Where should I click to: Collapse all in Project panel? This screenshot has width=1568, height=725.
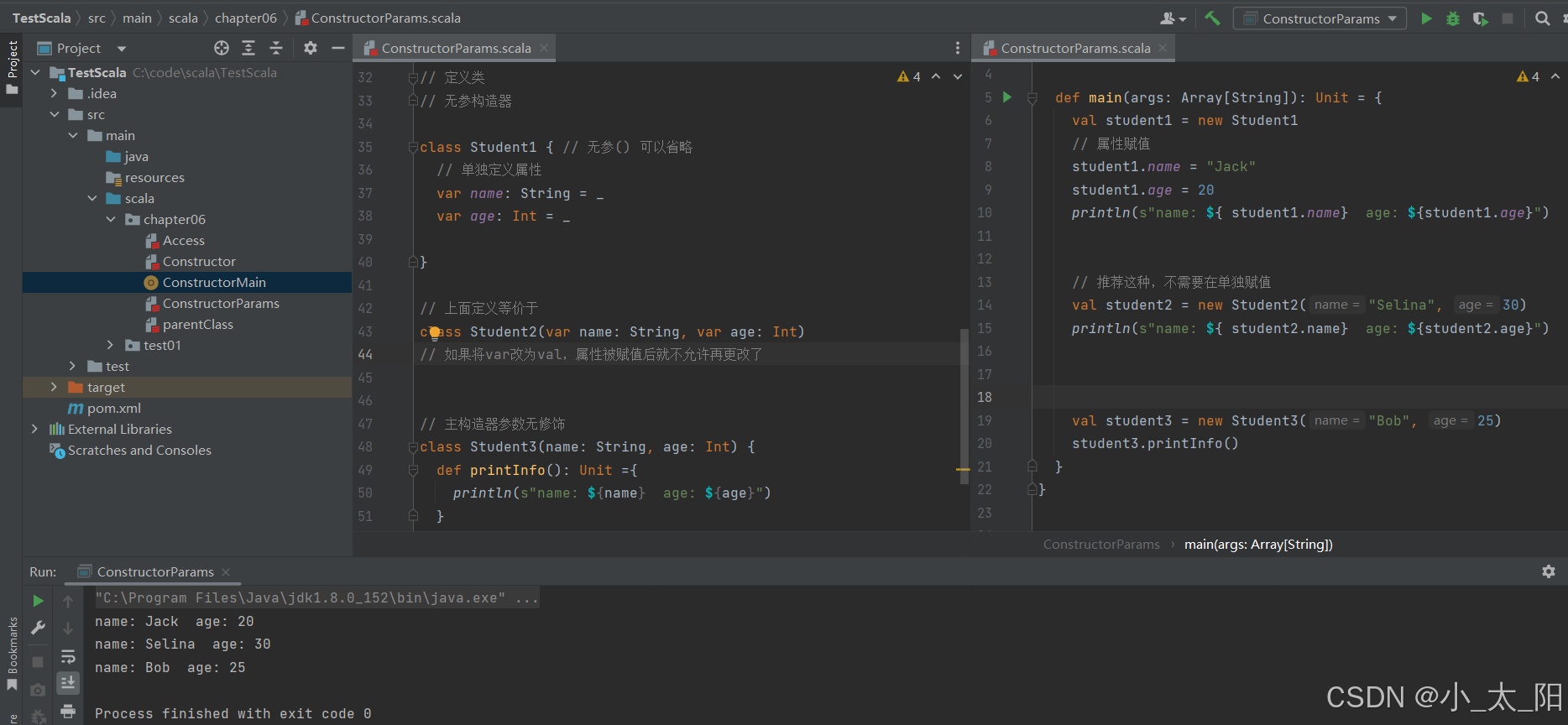click(x=276, y=48)
